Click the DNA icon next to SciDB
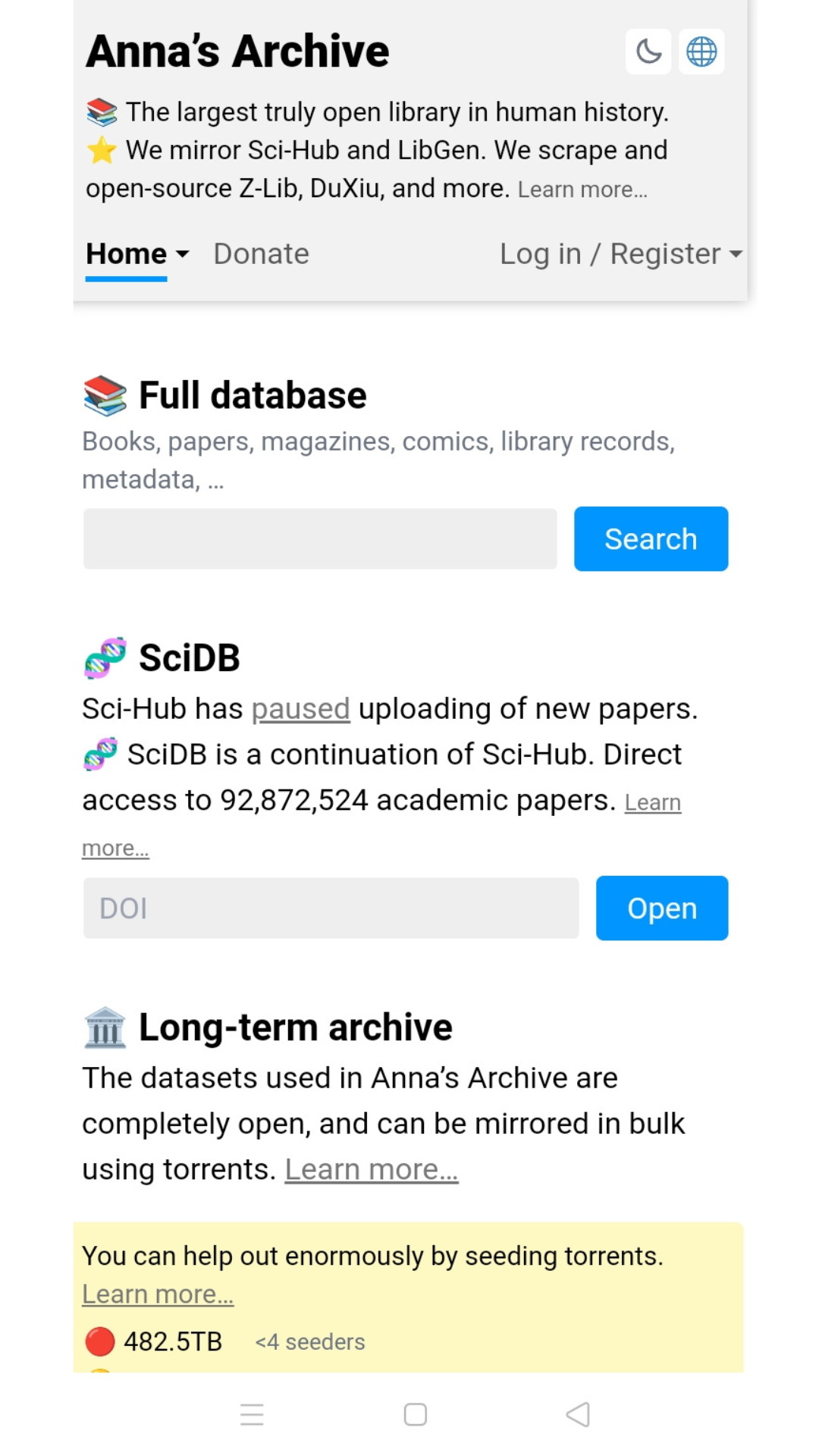 coord(102,657)
